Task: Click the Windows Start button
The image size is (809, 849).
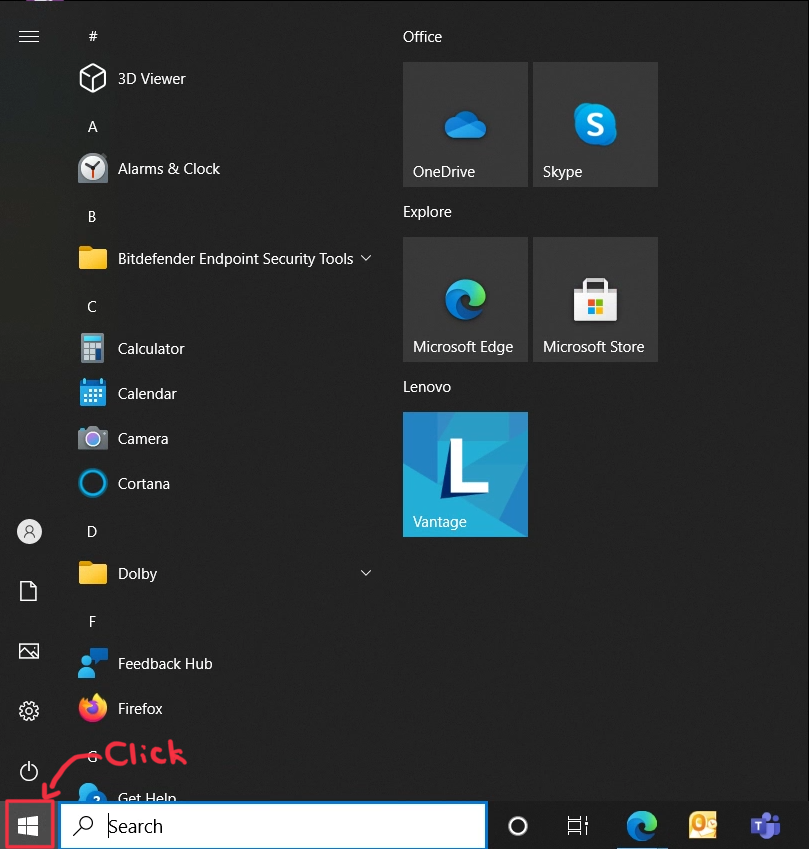Action: pos(28,826)
